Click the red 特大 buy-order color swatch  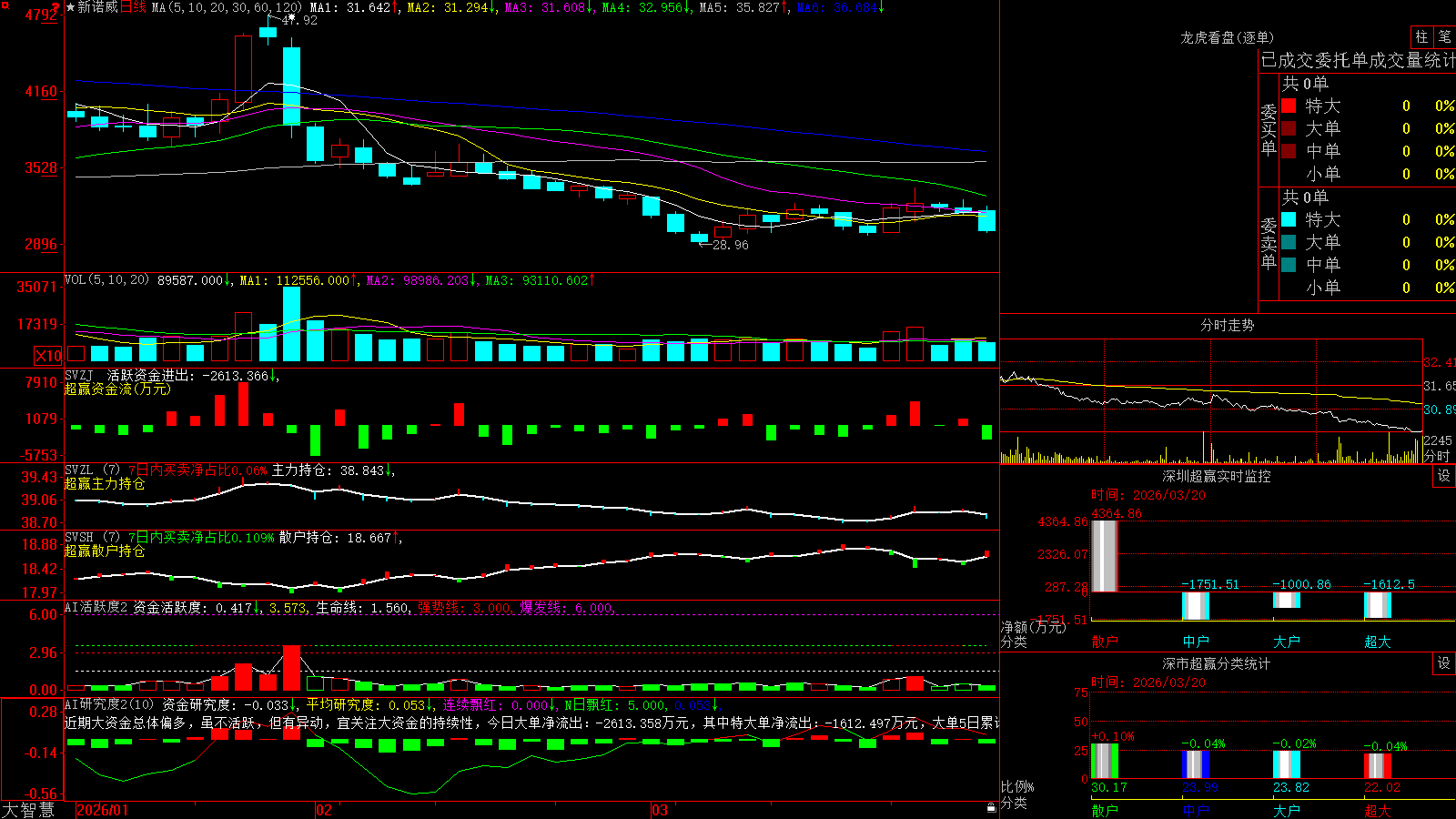coord(1289,106)
